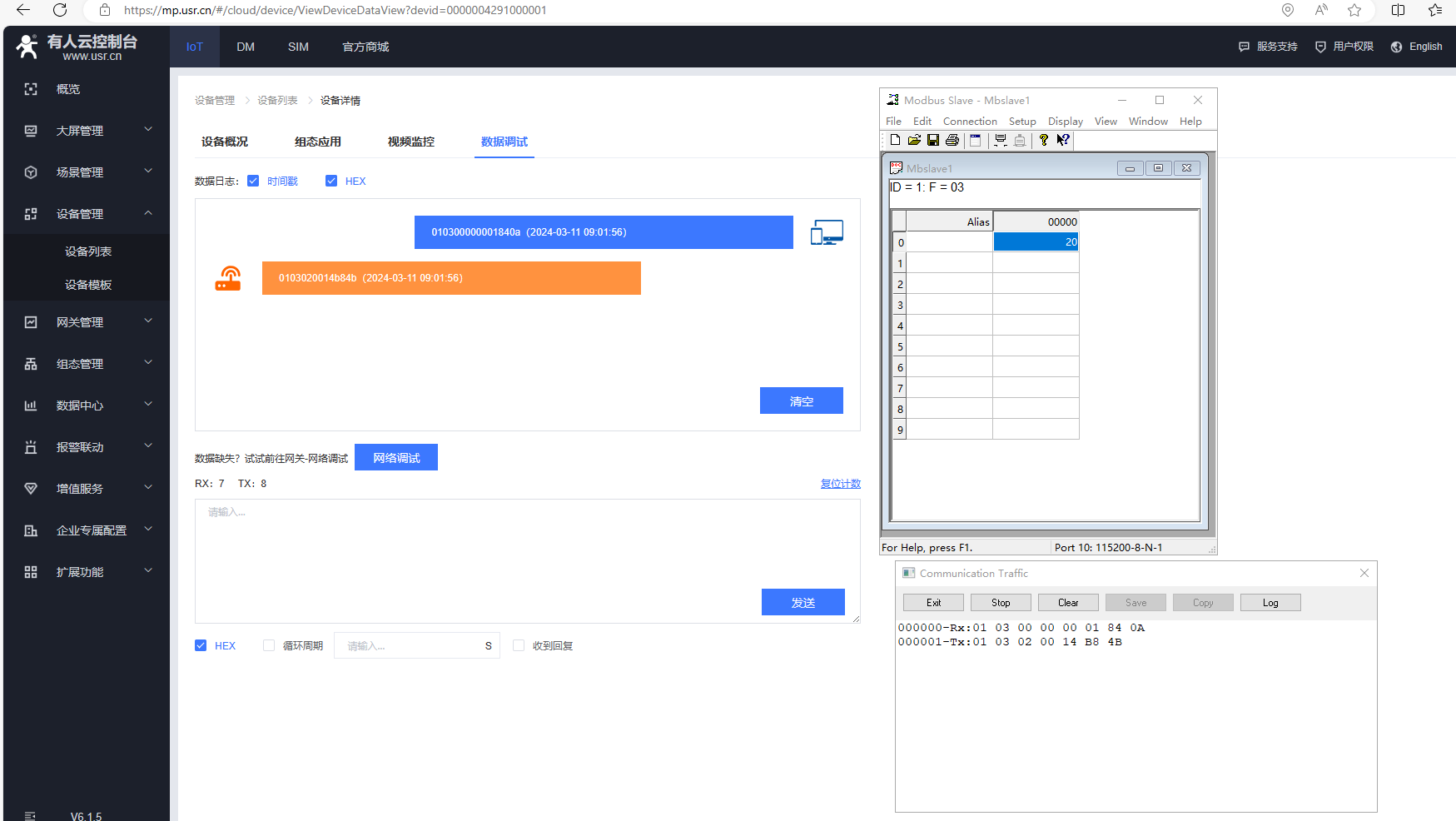
Task: Click the Save floppy disk toolbar icon
Action: 933,140
